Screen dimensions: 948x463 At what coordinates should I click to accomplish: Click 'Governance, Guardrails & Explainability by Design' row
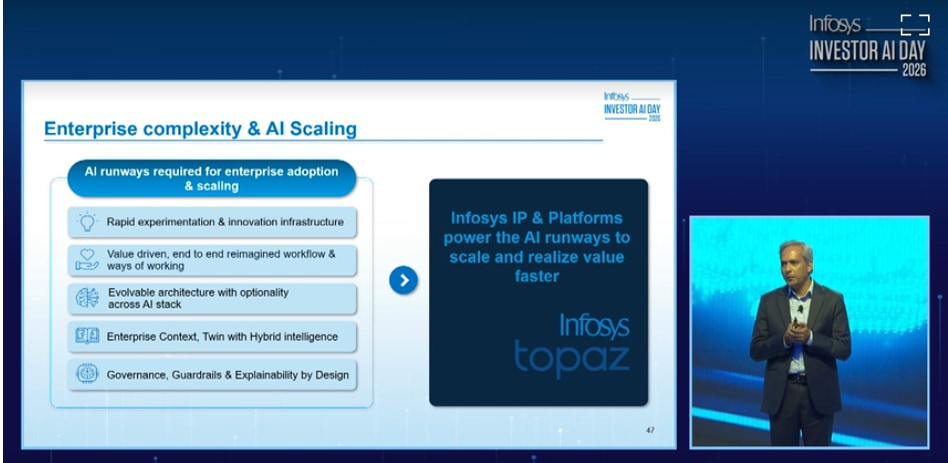228,375
